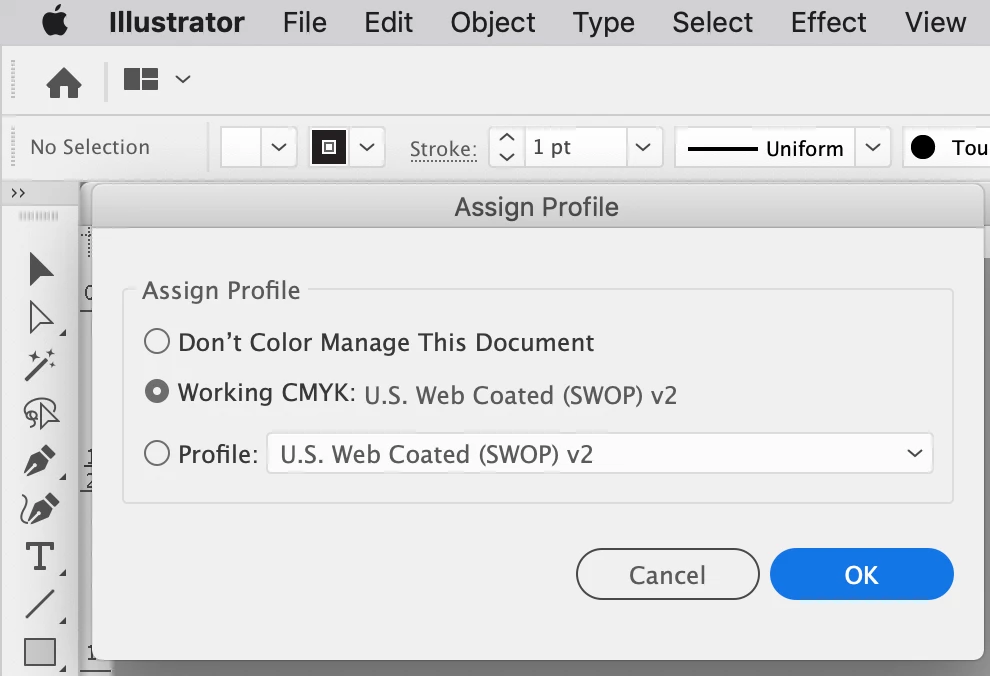Open the Type menu
The width and height of the screenshot is (990, 676).
pyautogui.click(x=604, y=23)
